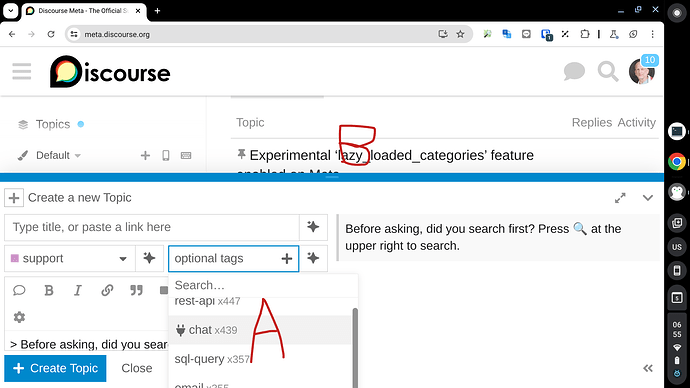The height and width of the screenshot is (388, 690).
Task: Click the AI sparkle button beside title field
Action: coord(313,227)
